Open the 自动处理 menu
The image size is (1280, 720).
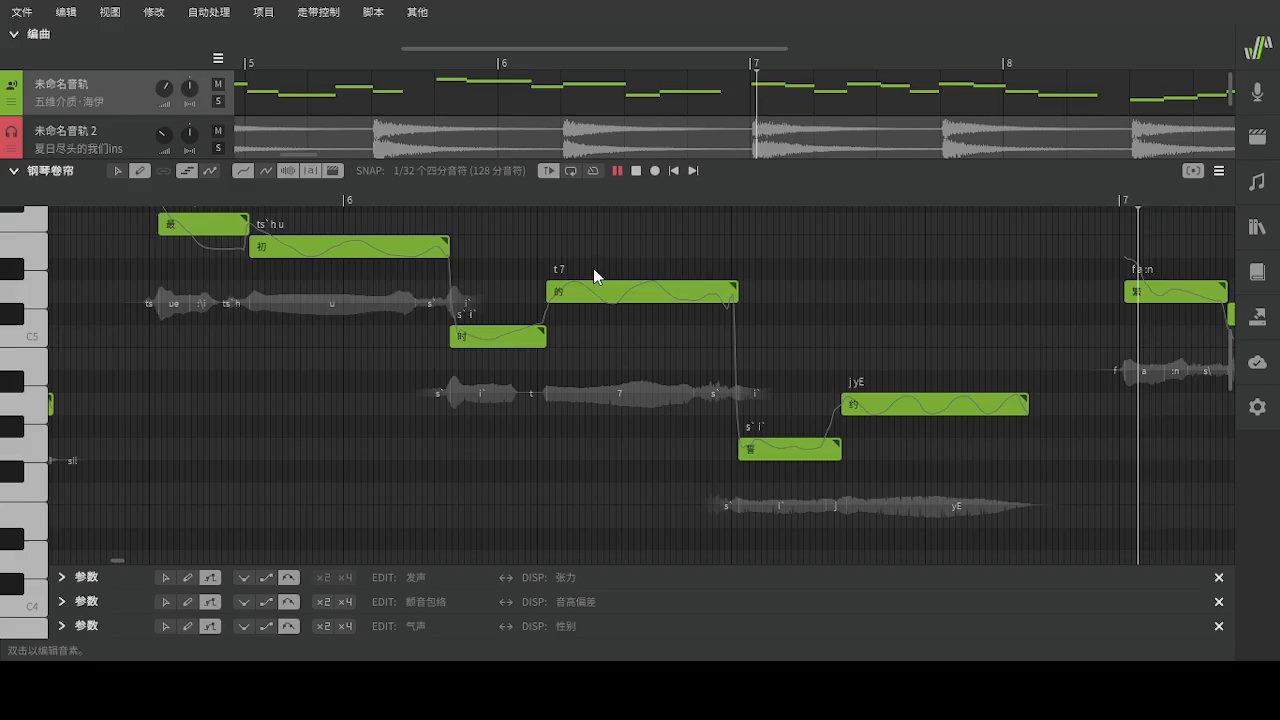[x=209, y=12]
